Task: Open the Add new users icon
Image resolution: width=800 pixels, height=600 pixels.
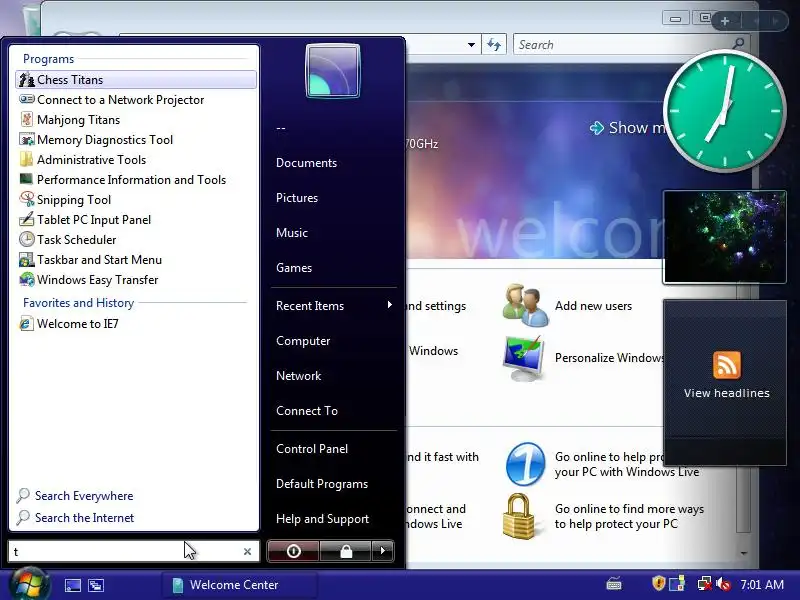Action: tap(525, 305)
